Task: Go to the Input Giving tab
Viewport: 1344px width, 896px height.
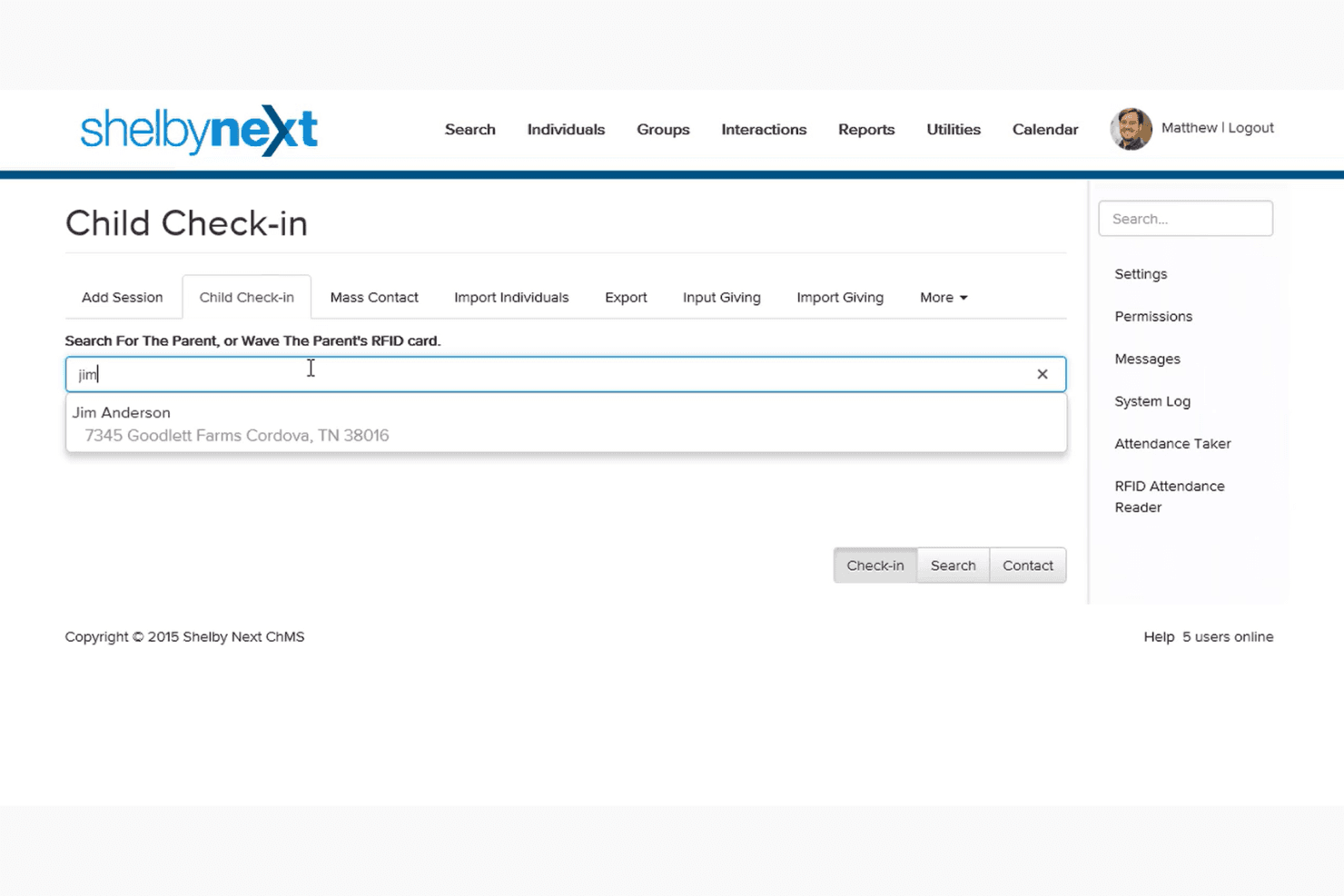Action: pos(722,298)
